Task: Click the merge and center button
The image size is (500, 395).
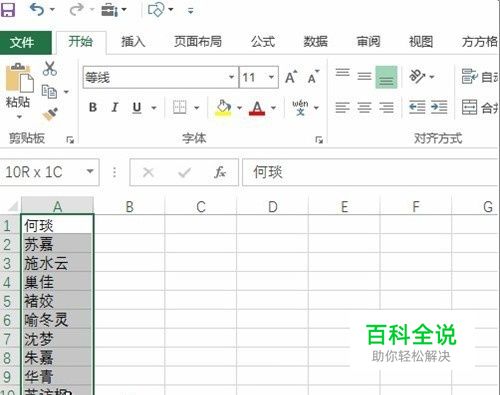Action: click(480, 107)
